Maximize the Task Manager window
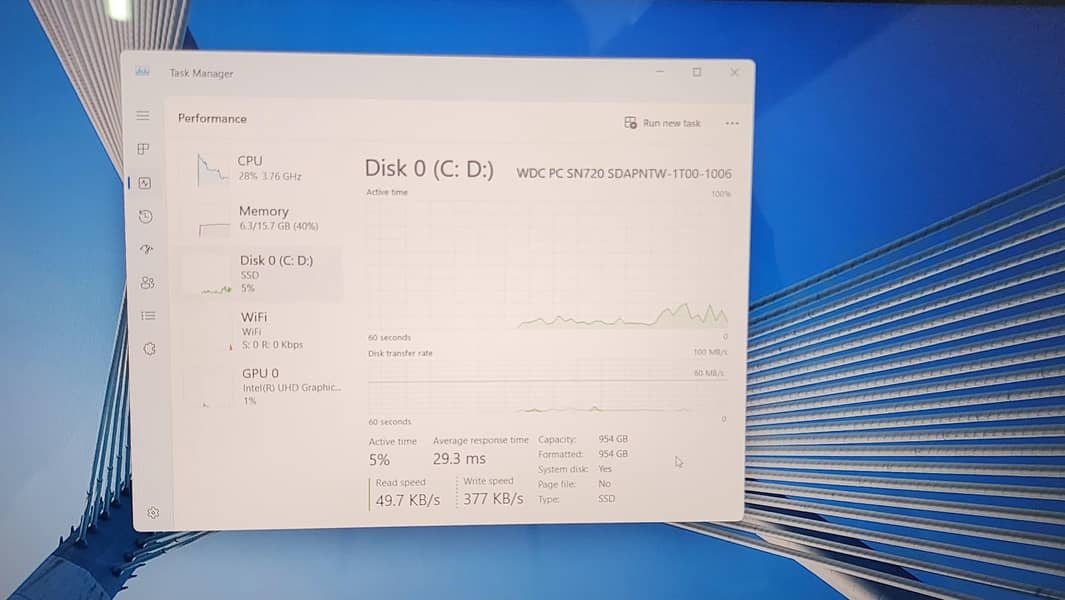The height and width of the screenshot is (600, 1065). 697,72
